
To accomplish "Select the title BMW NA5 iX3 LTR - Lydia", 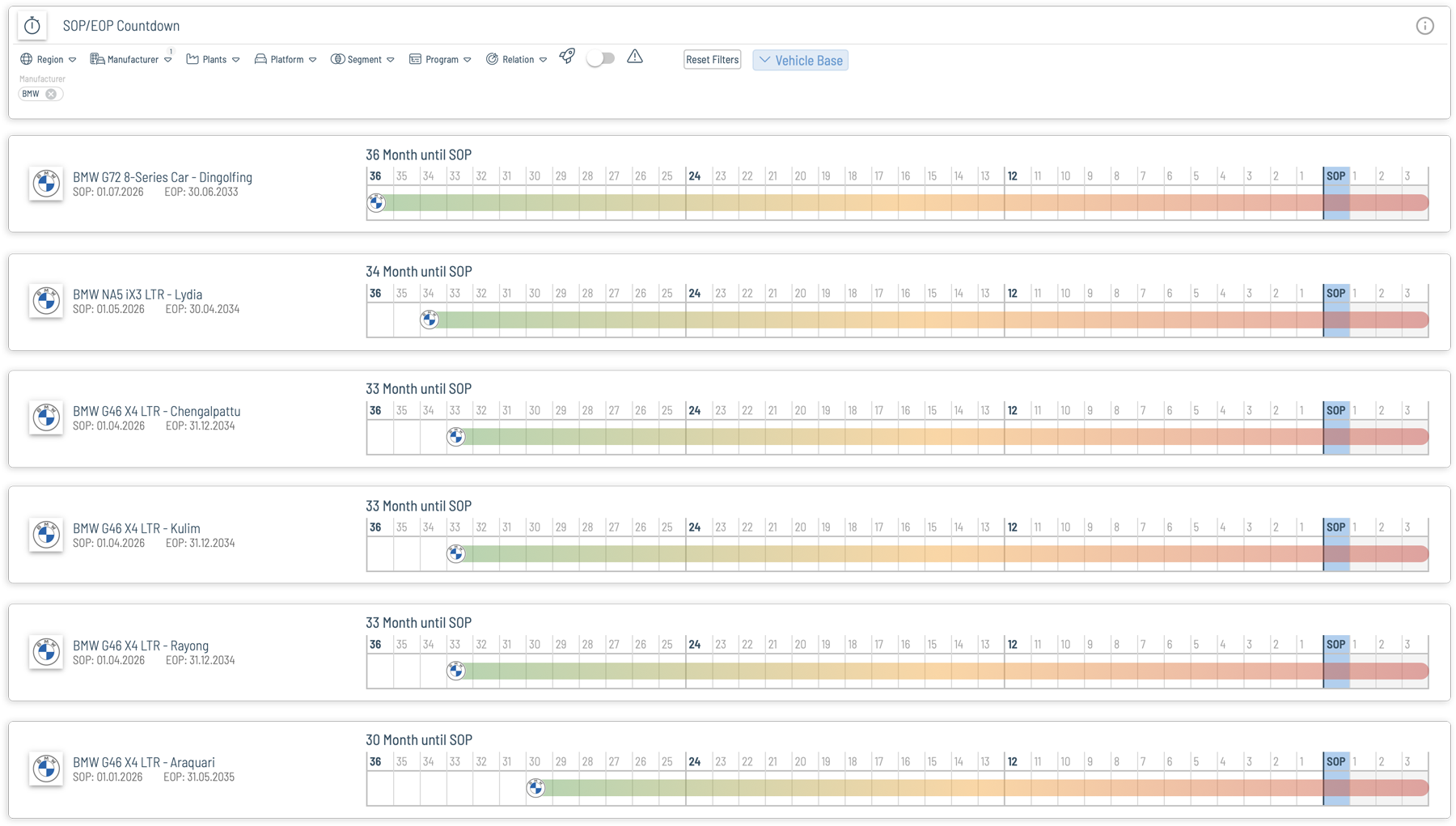I will tap(138, 294).
